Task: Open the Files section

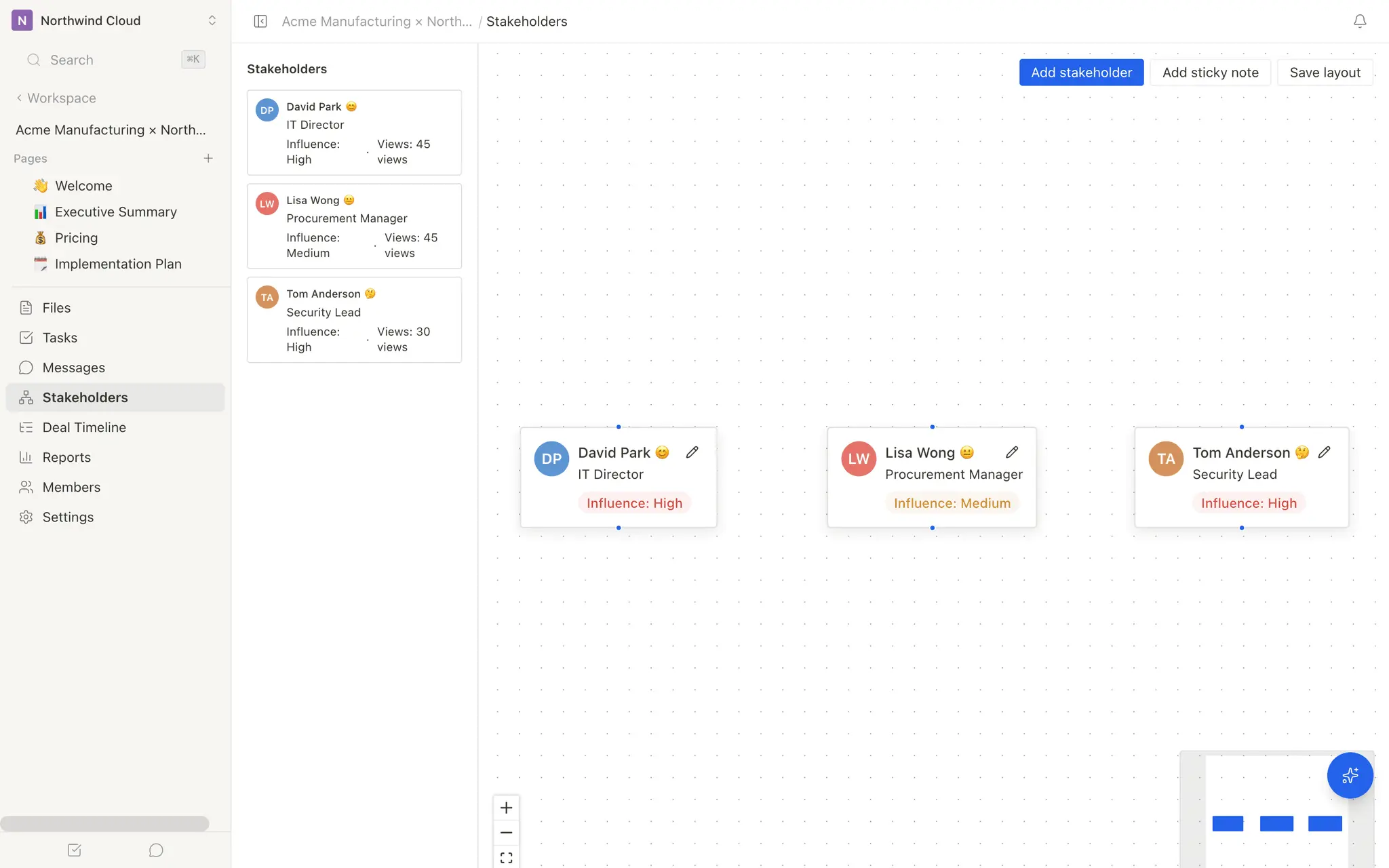Action: click(115, 308)
